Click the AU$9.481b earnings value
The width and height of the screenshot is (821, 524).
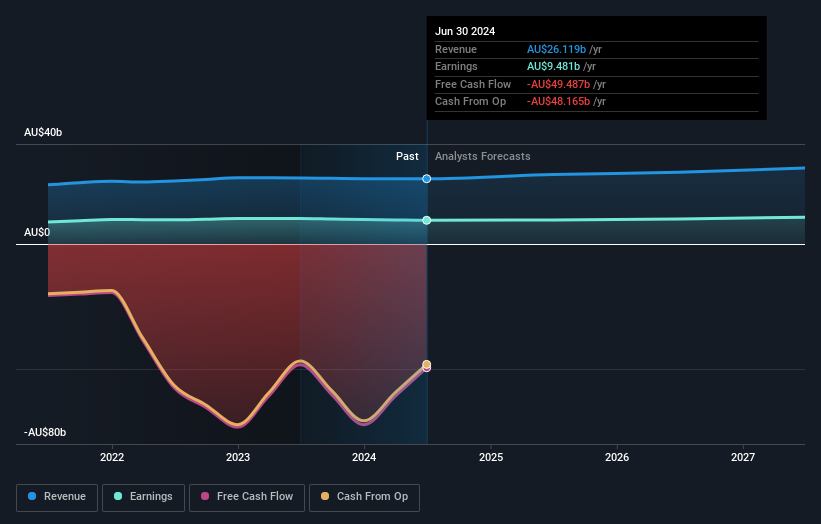(x=553, y=66)
